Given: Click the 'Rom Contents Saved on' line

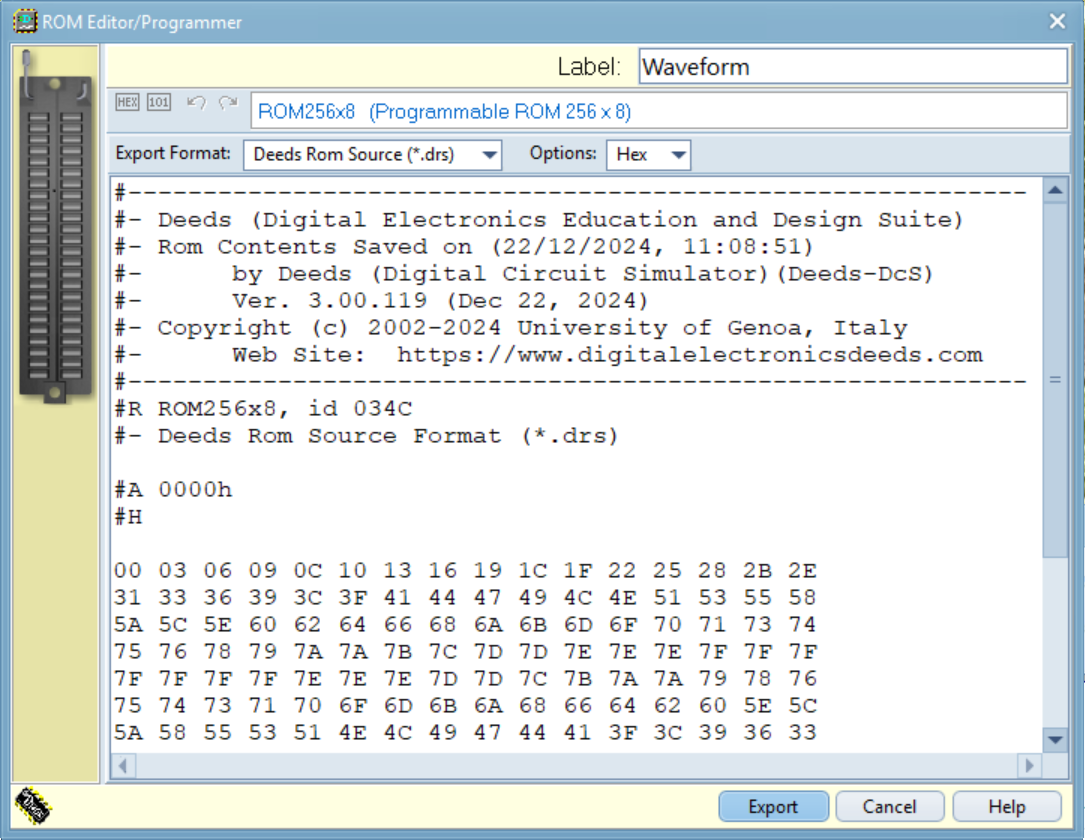Looking at the screenshot, I should coord(464,247).
